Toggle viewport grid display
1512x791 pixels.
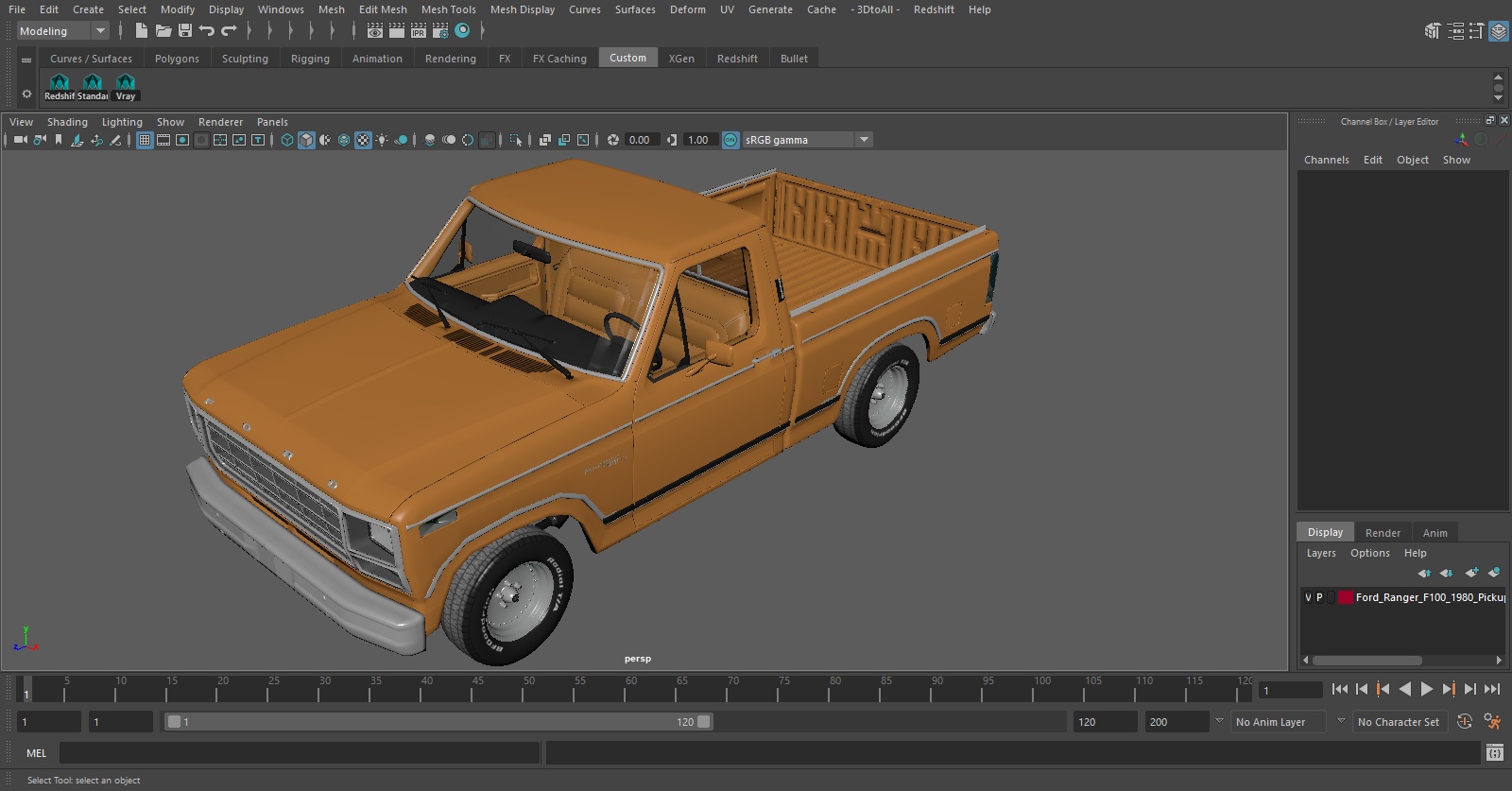click(145, 140)
